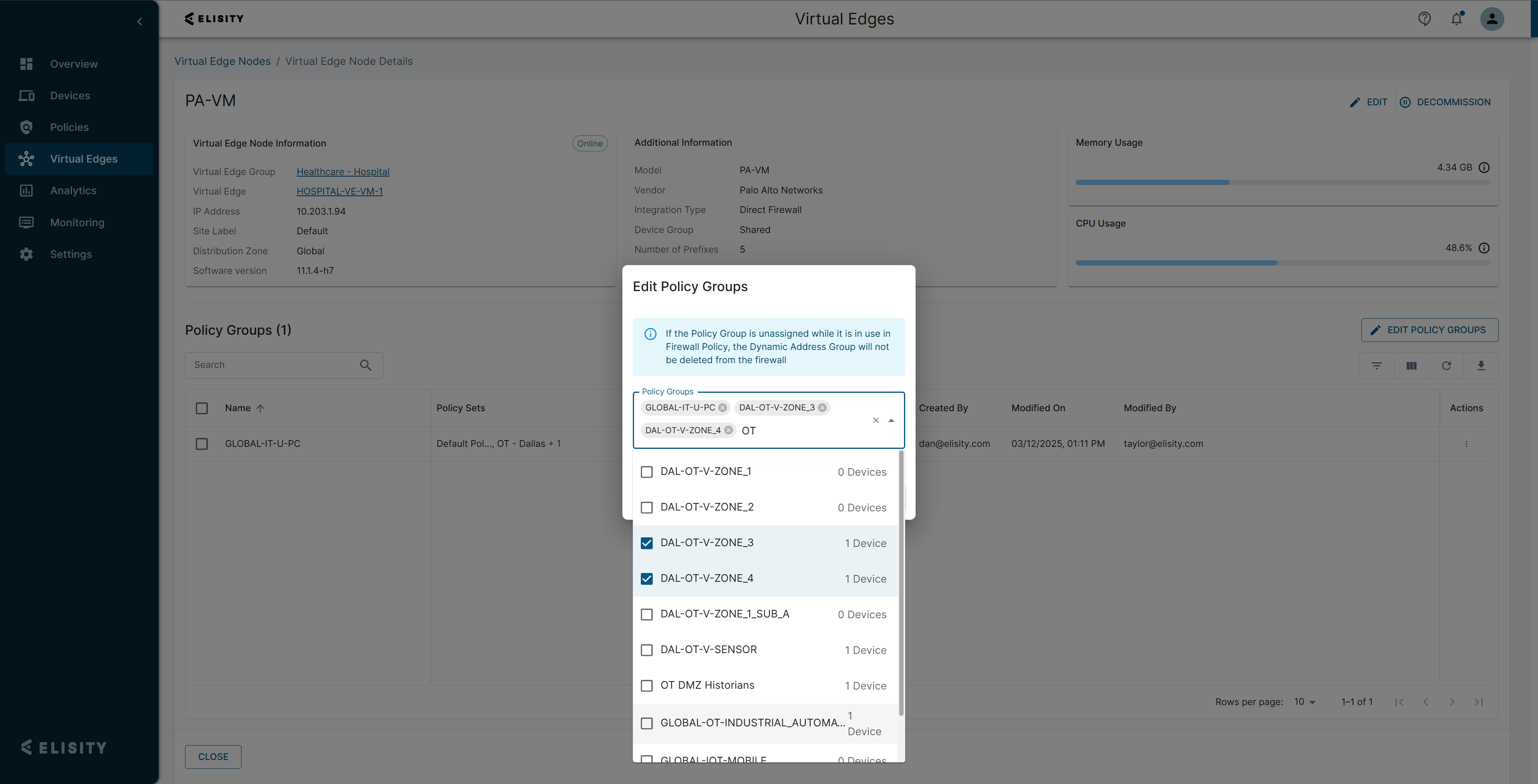Select the OT DMZ Historians checkbox

[646, 685]
